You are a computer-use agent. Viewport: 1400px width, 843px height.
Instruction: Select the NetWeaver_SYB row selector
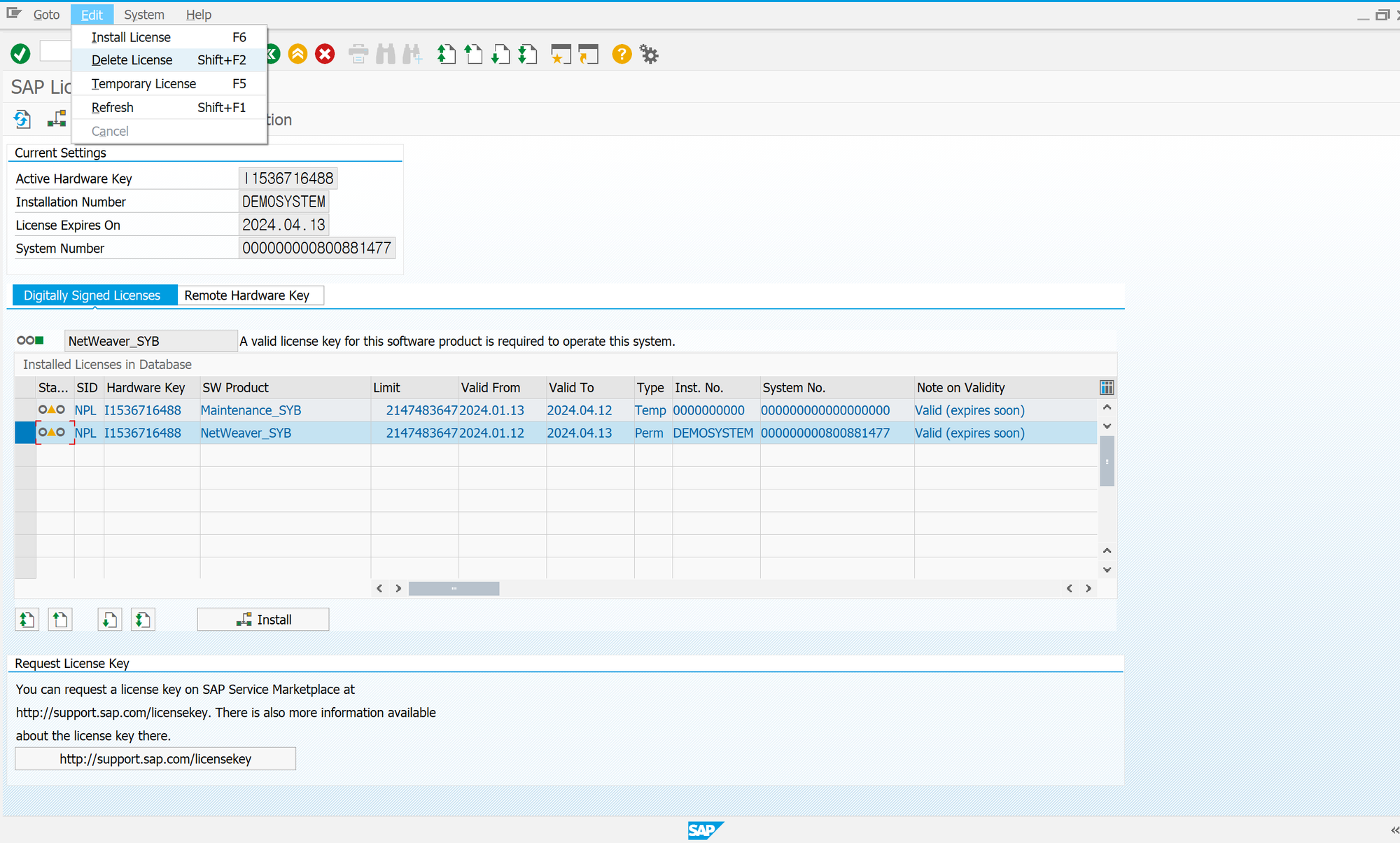coord(25,433)
